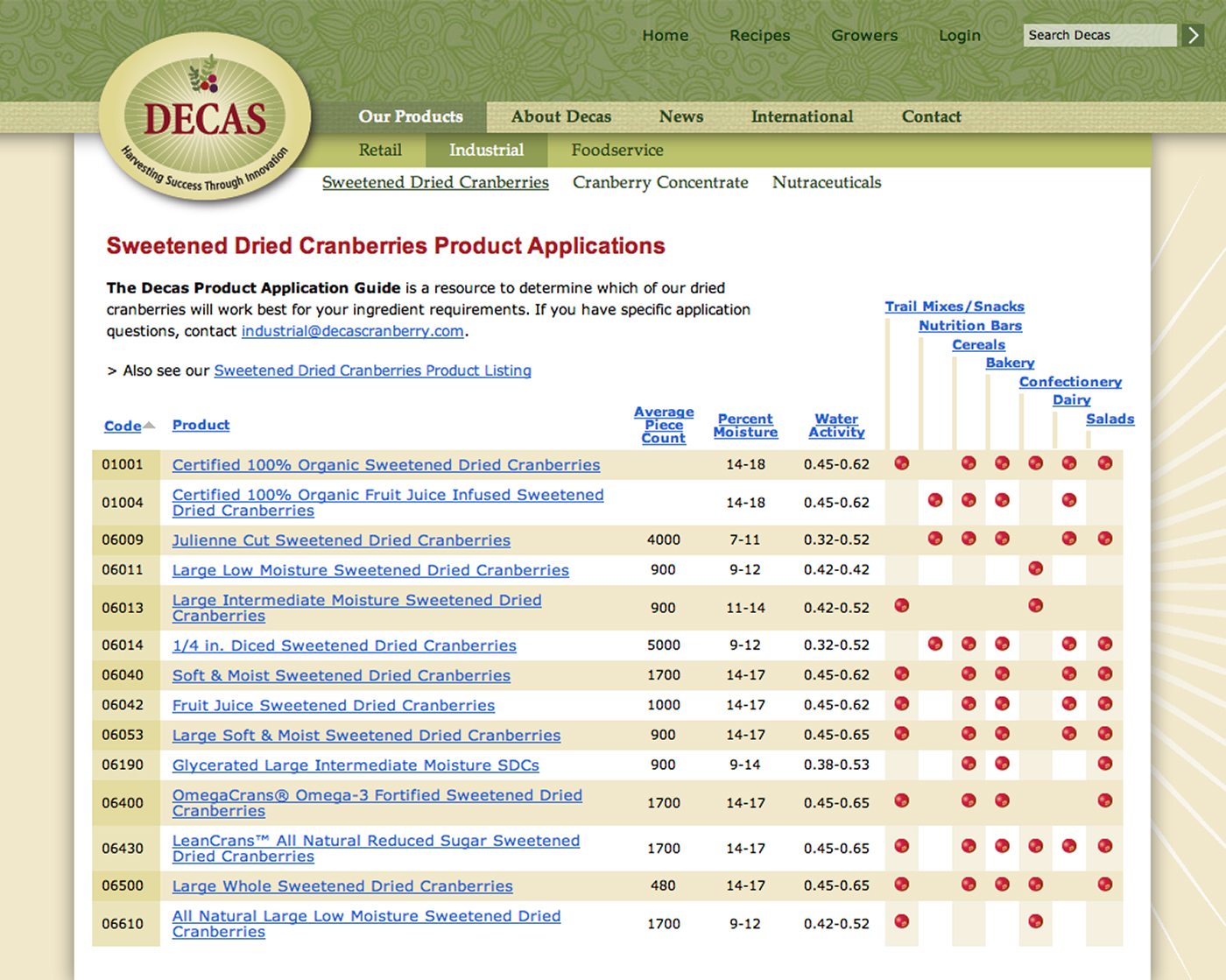
Task: Click the search submit arrow button
Action: tap(1192, 35)
